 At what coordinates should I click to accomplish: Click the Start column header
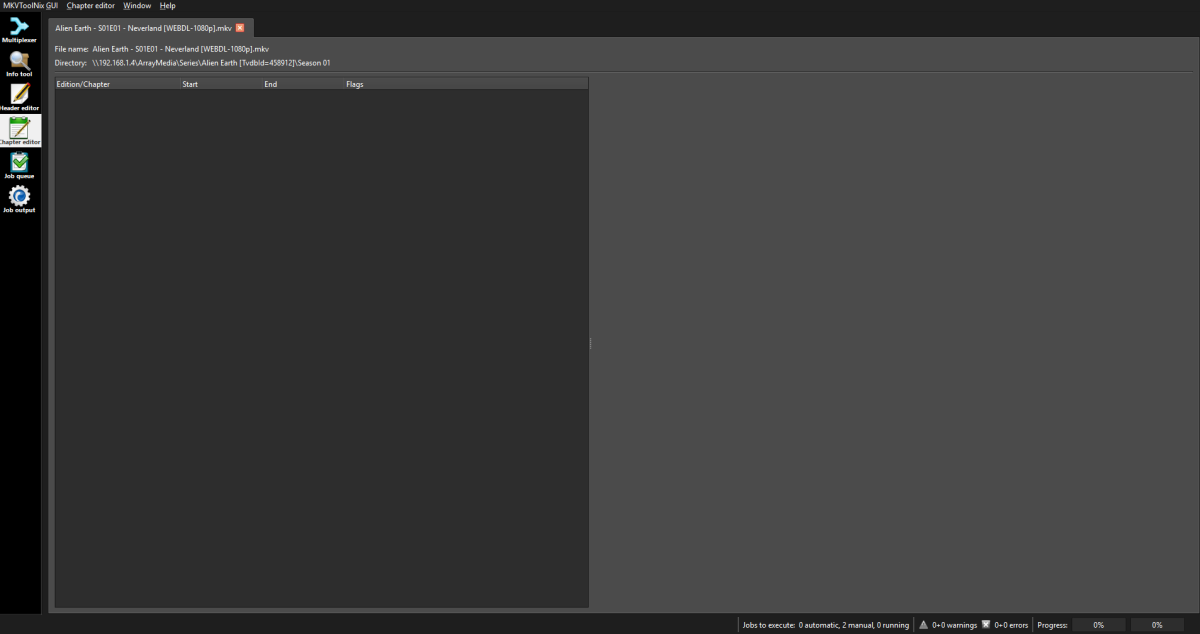point(190,84)
